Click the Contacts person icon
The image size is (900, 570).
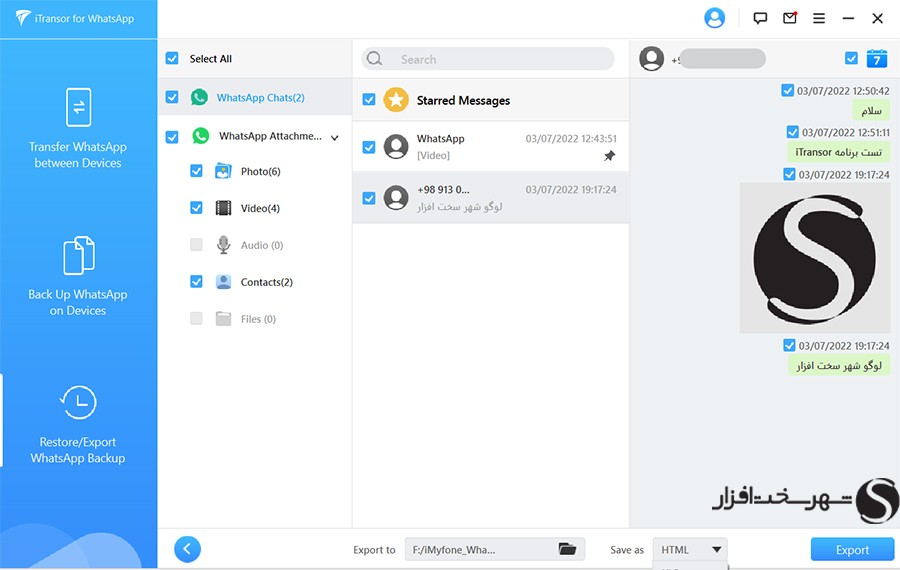click(x=223, y=282)
